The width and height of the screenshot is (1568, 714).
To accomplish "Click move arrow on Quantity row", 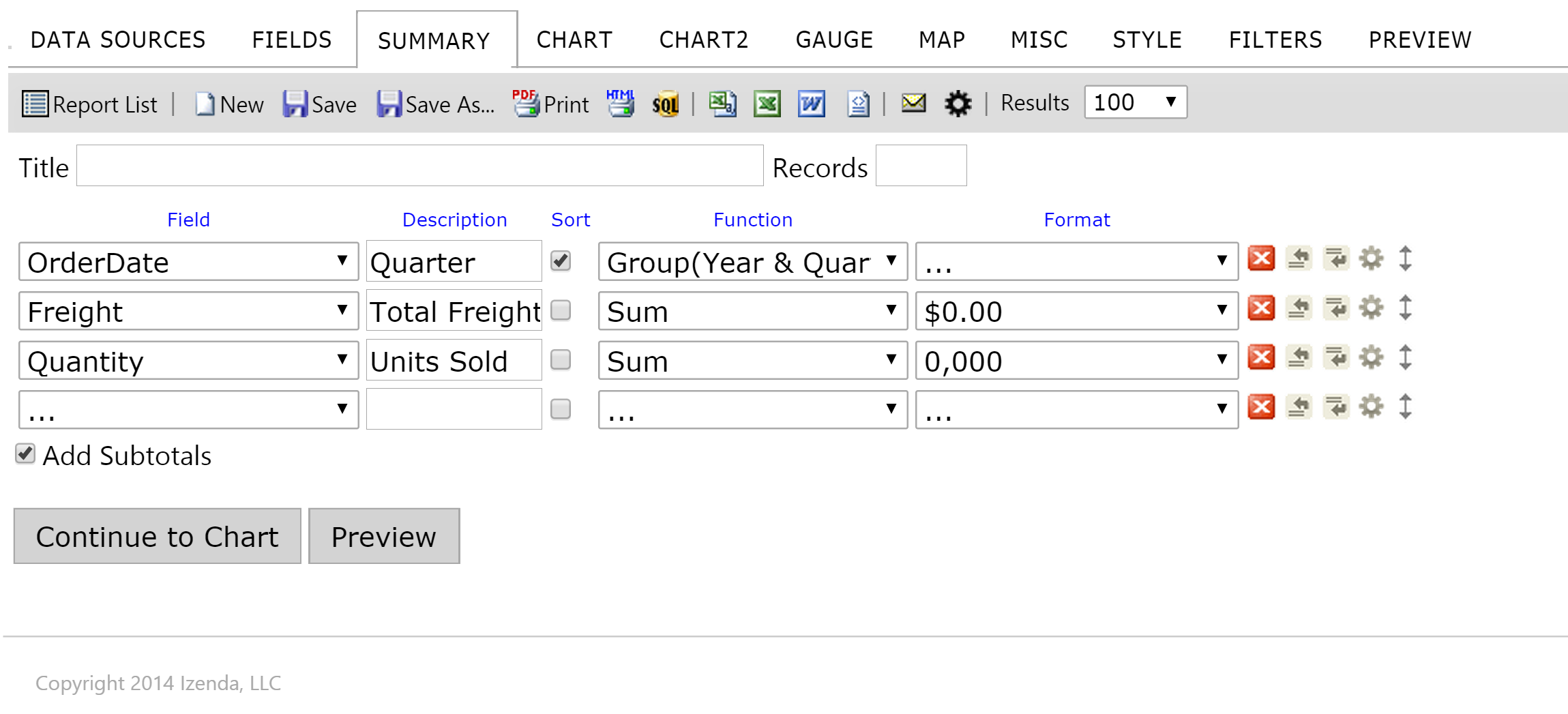I will coord(1405,357).
